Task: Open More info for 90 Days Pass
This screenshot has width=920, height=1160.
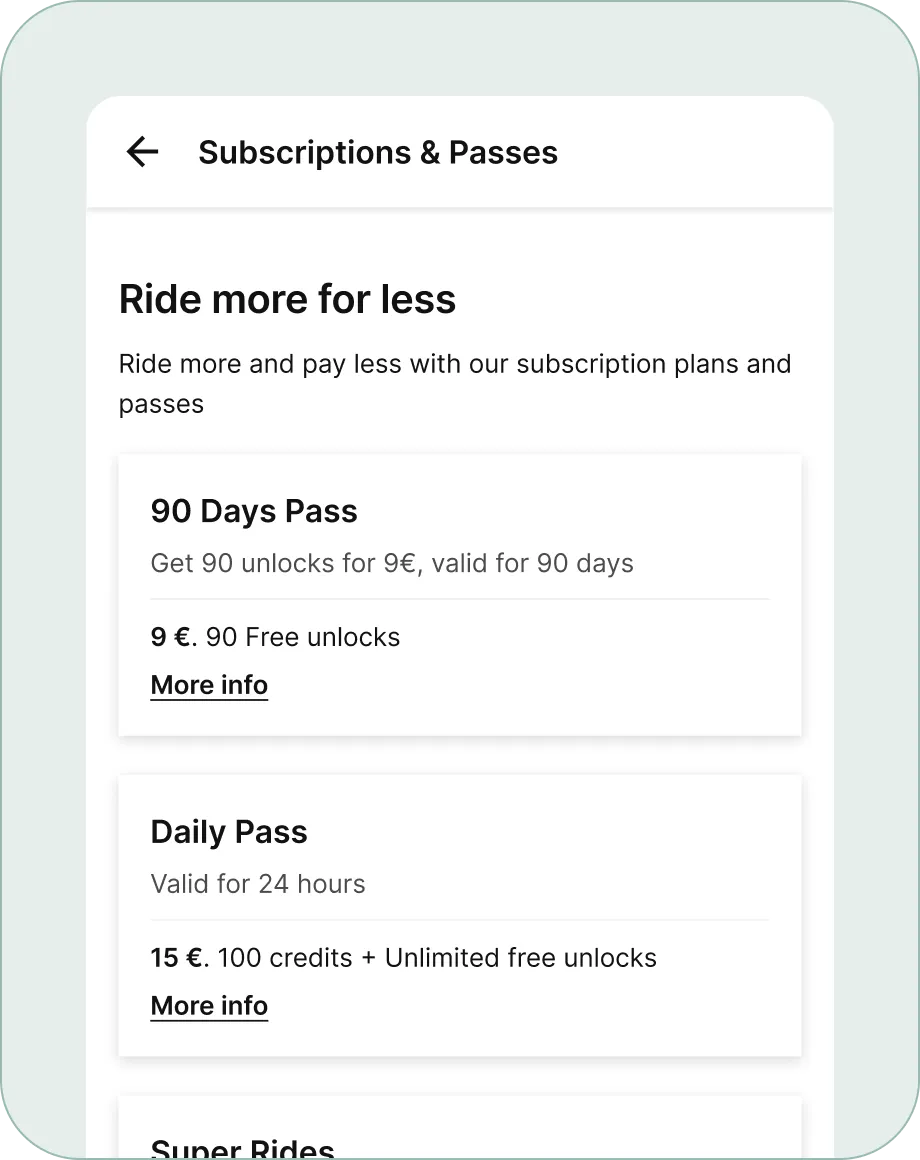Action: (x=209, y=685)
